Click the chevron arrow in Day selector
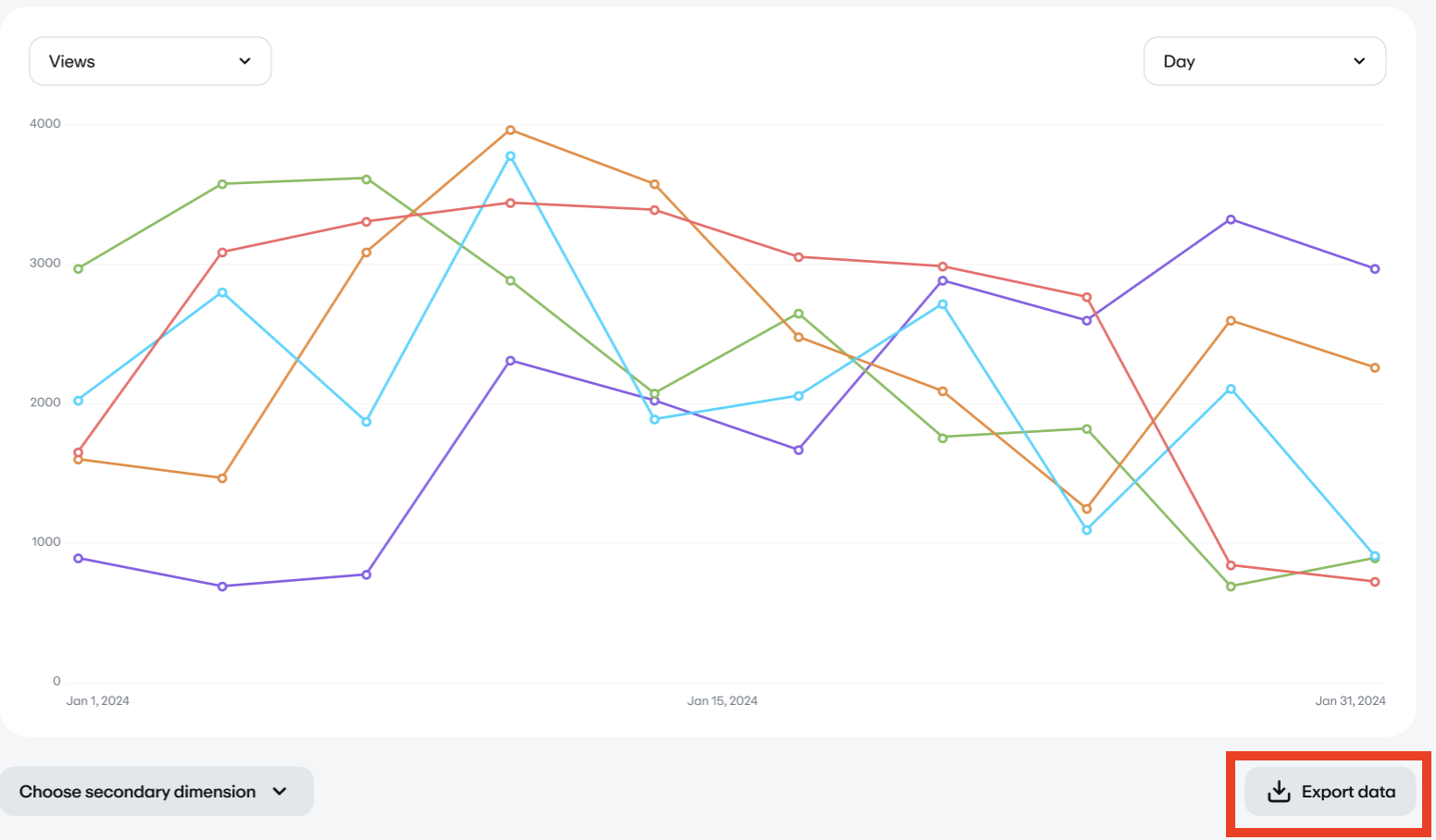Viewport: 1436px width, 840px height. tap(1359, 61)
